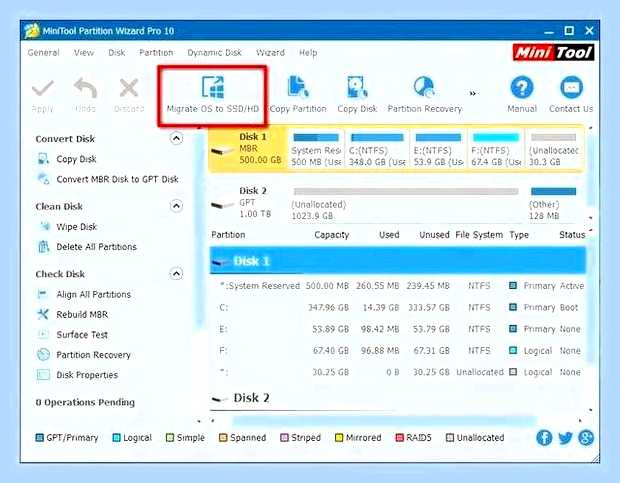620x483 pixels.
Task: Click the Contact Us icon
Action: click(x=571, y=87)
